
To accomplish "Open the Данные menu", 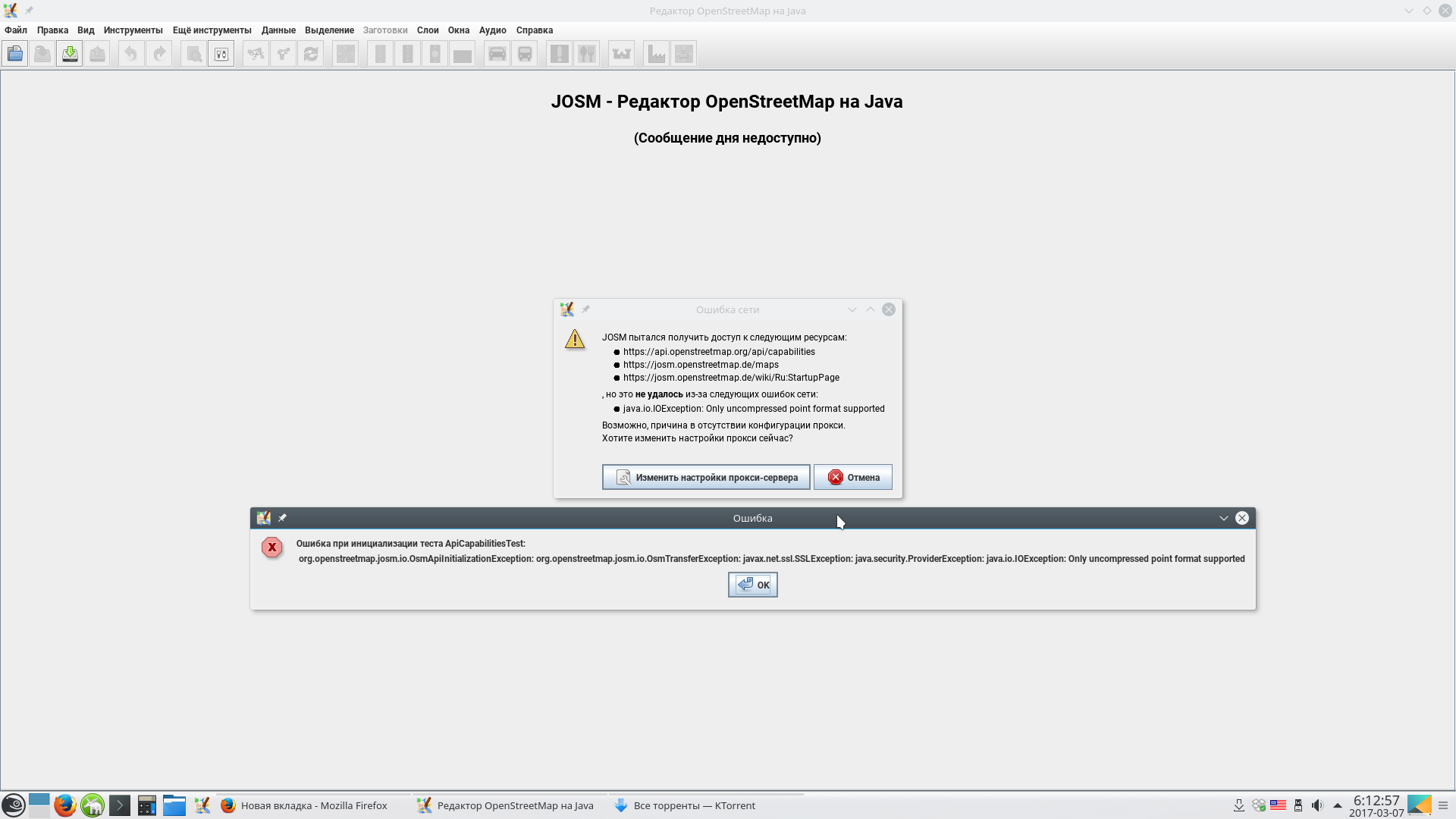I will [278, 30].
